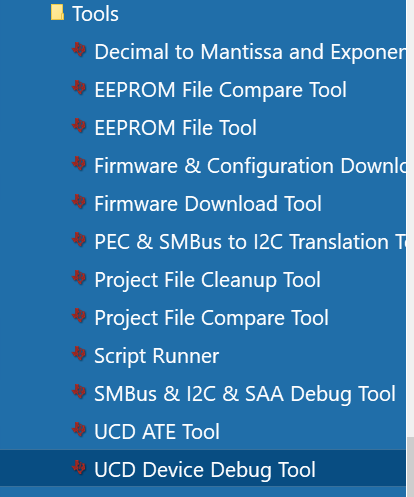414x497 pixels.
Task: Click the icon beside Project File Cleanup Tool
Action: pyautogui.click(x=79, y=278)
